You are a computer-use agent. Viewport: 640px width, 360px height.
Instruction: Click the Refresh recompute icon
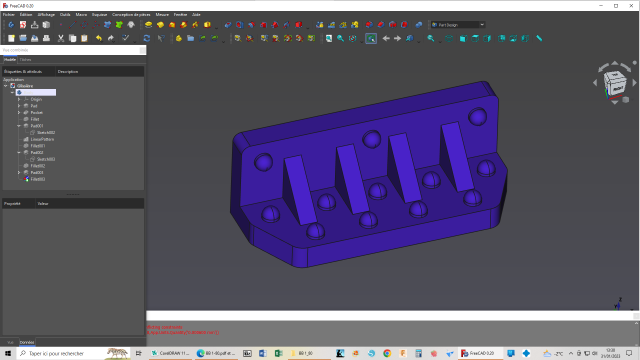pyautogui.click(x=147, y=38)
